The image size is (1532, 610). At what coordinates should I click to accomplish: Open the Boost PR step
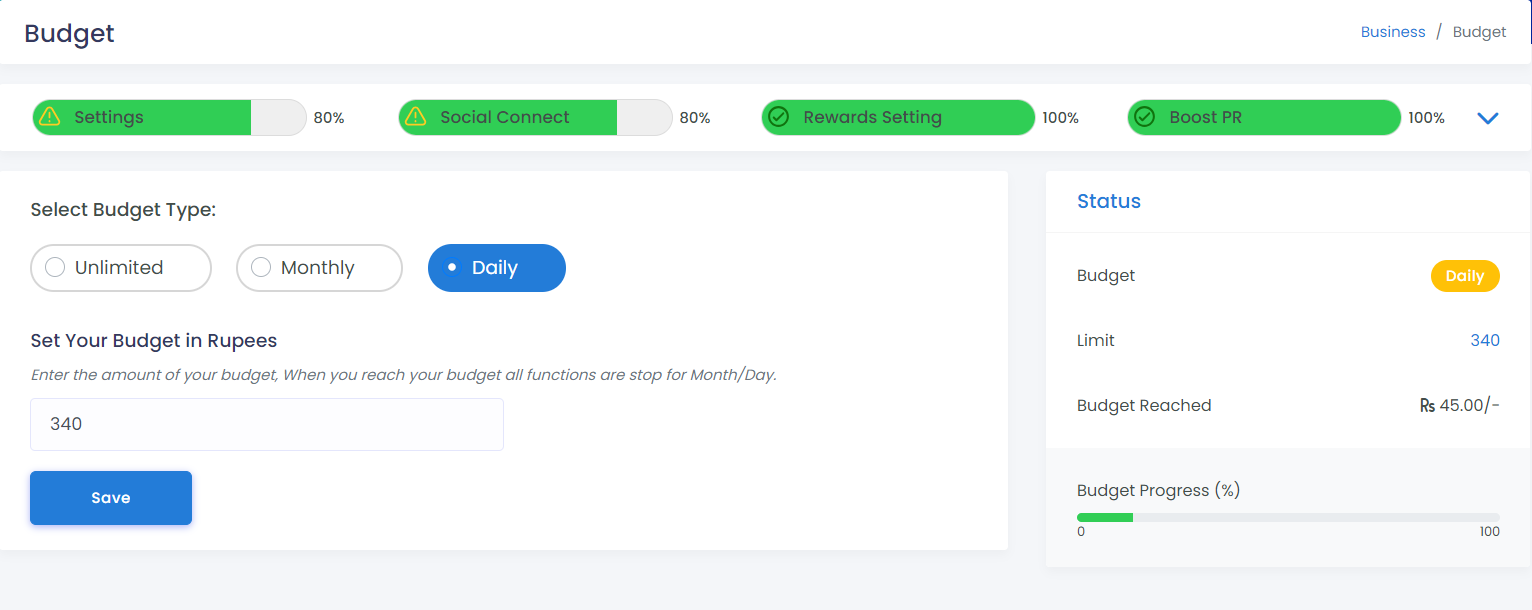click(x=1264, y=117)
